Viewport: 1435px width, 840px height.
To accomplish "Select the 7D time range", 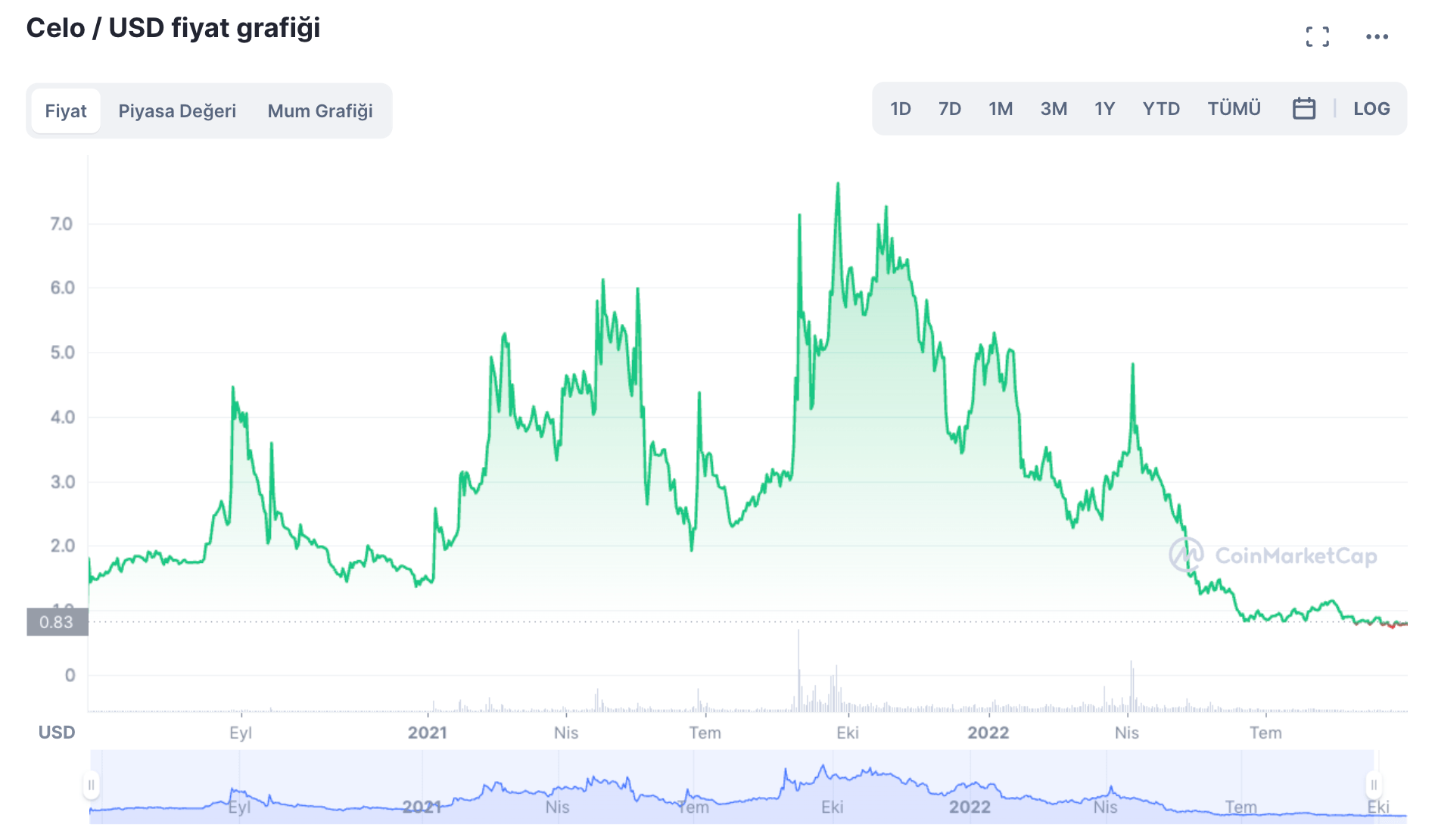I will 950,109.
